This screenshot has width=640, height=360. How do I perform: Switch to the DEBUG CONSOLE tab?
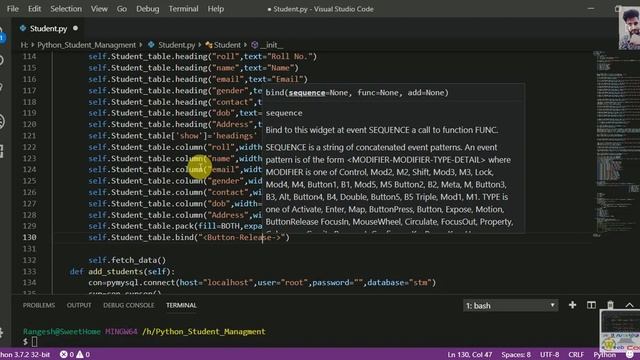click(129, 305)
